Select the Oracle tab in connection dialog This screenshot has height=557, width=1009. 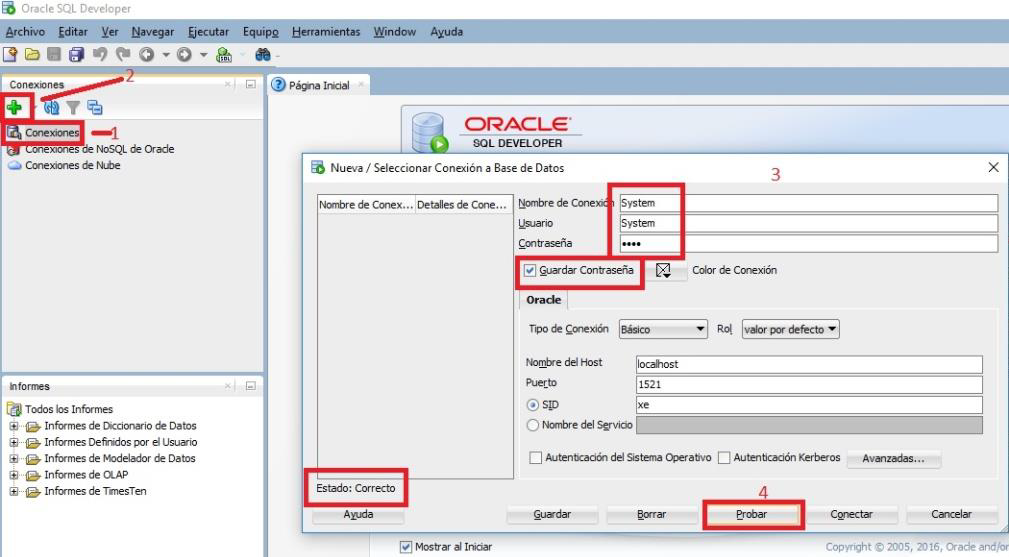click(543, 300)
